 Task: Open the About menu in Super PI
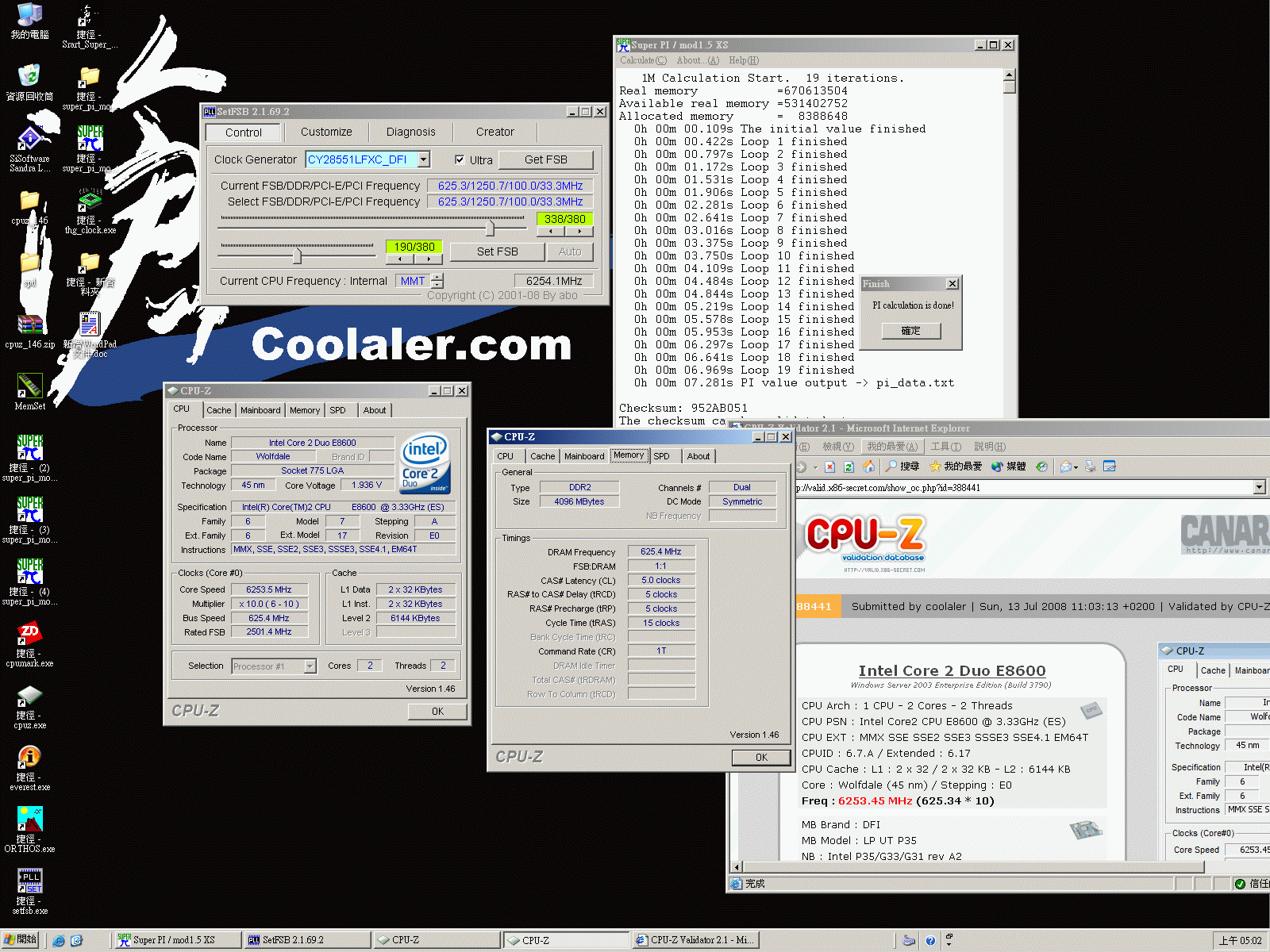coord(698,60)
